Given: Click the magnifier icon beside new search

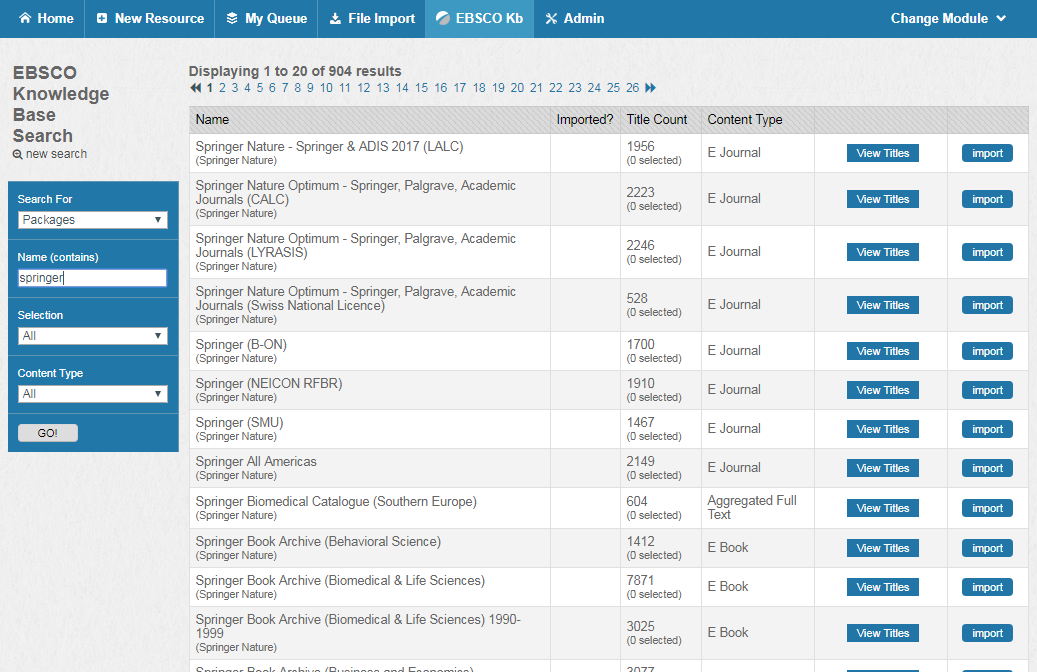Looking at the screenshot, I should tap(18, 154).
